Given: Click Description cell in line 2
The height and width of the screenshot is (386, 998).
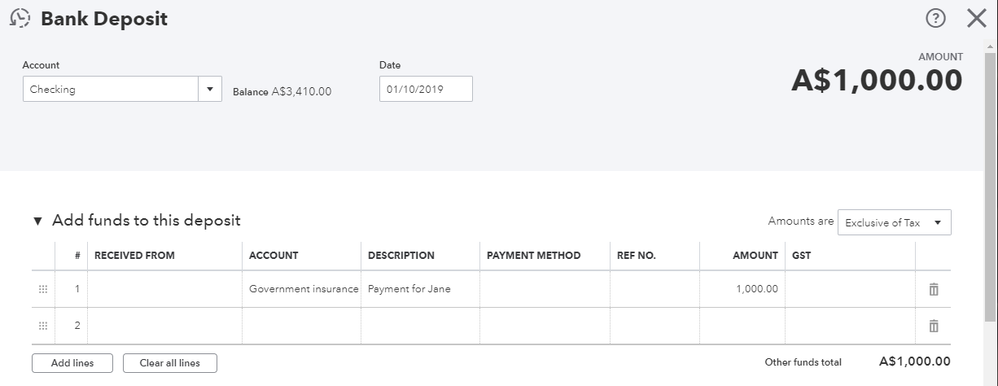Looking at the screenshot, I should (421, 326).
